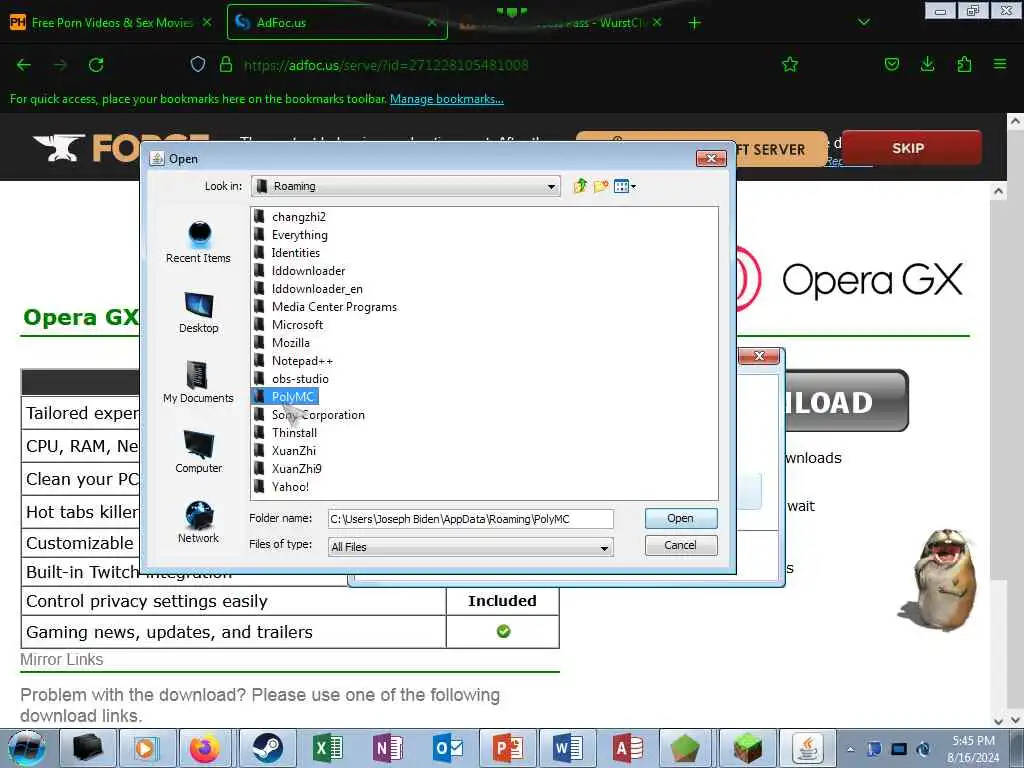Switch to the first PH browser tab
The image size is (1024, 768).
pyautogui.click(x=110, y=23)
